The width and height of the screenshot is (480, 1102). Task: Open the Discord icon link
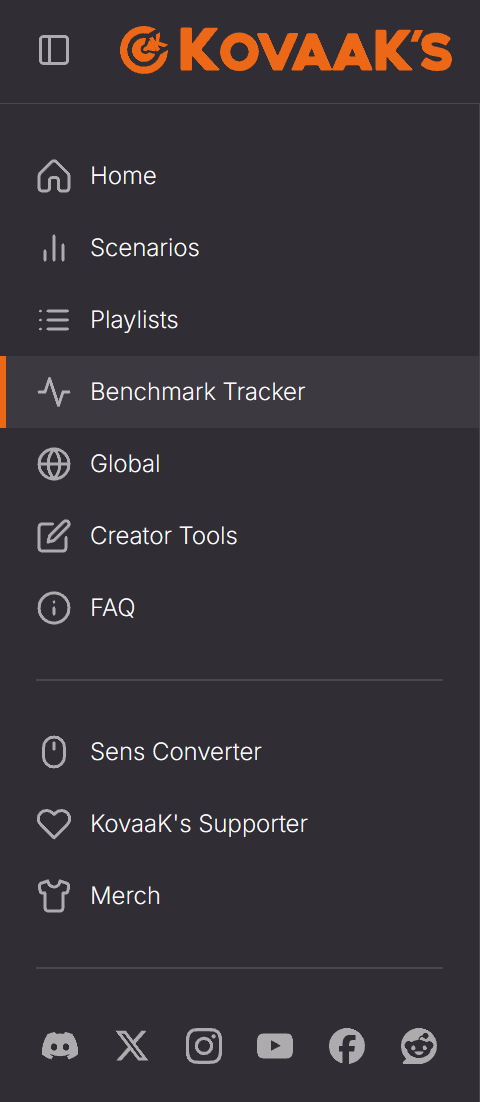(60, 1046)
